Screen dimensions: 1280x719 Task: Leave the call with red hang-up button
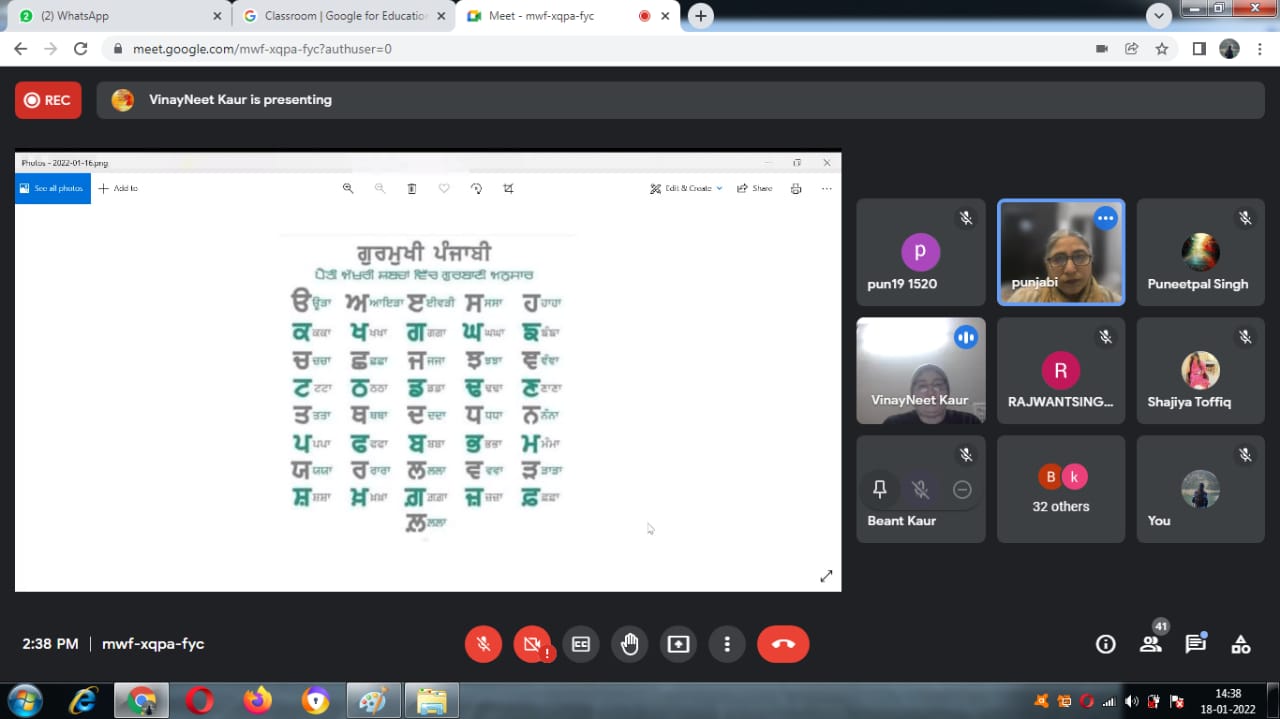click(783, 644)
